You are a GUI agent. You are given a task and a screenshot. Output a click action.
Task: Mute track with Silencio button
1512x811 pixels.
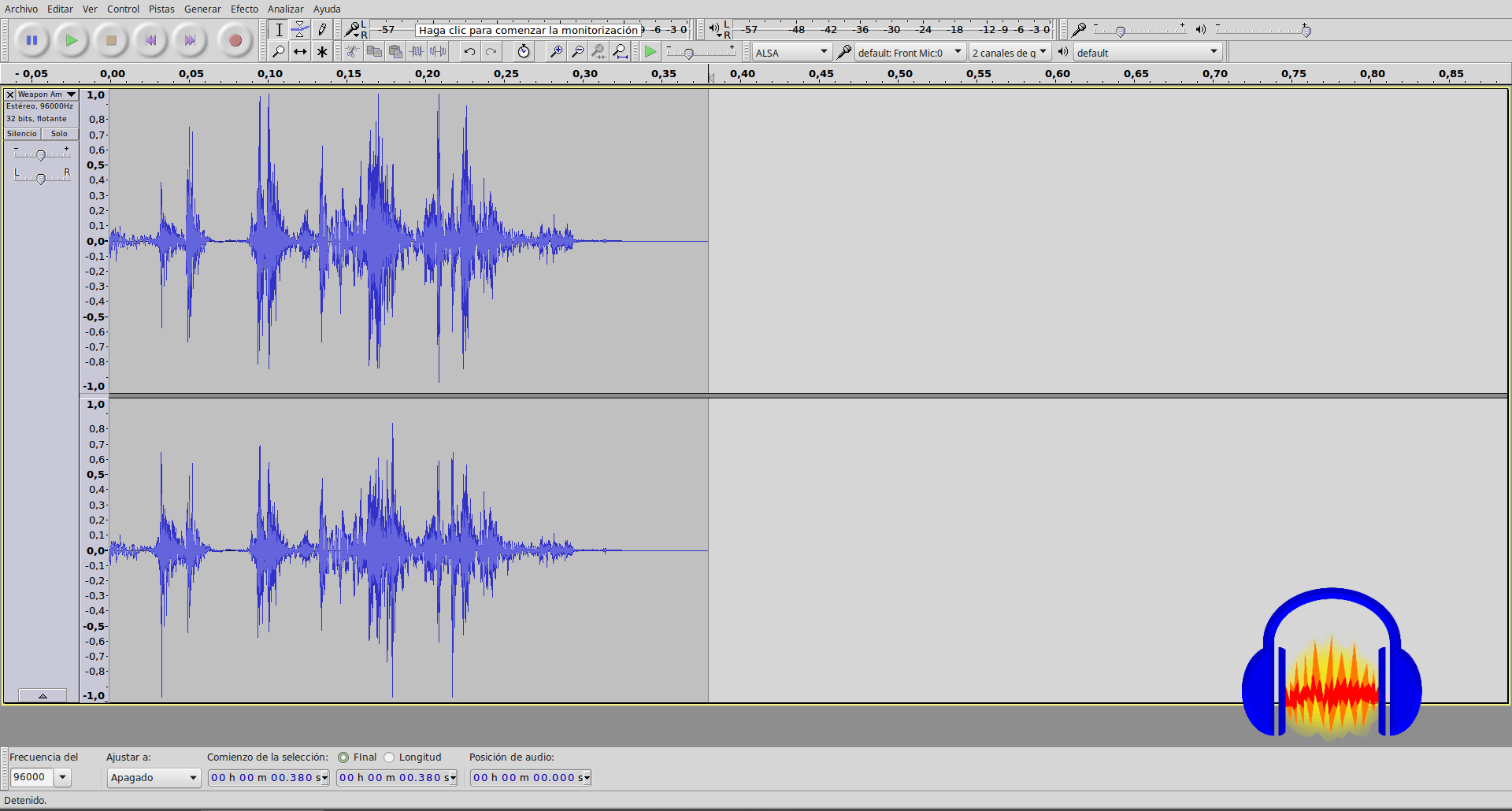click(x=22, y=134)
